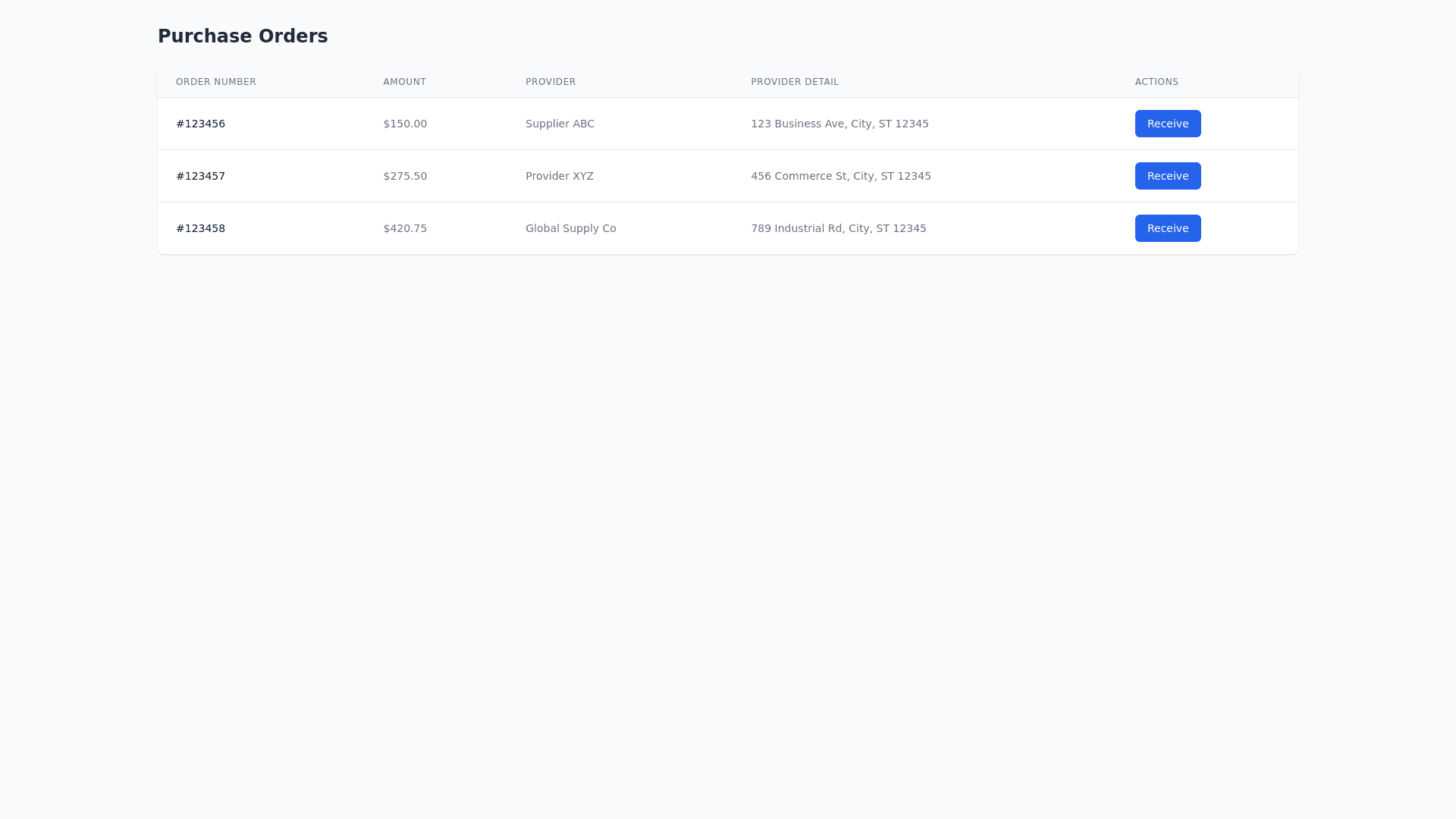Click Provider XYZ provider name
Image resolution: width=1456 pixels, height=819 pixels.
(559, 176)
